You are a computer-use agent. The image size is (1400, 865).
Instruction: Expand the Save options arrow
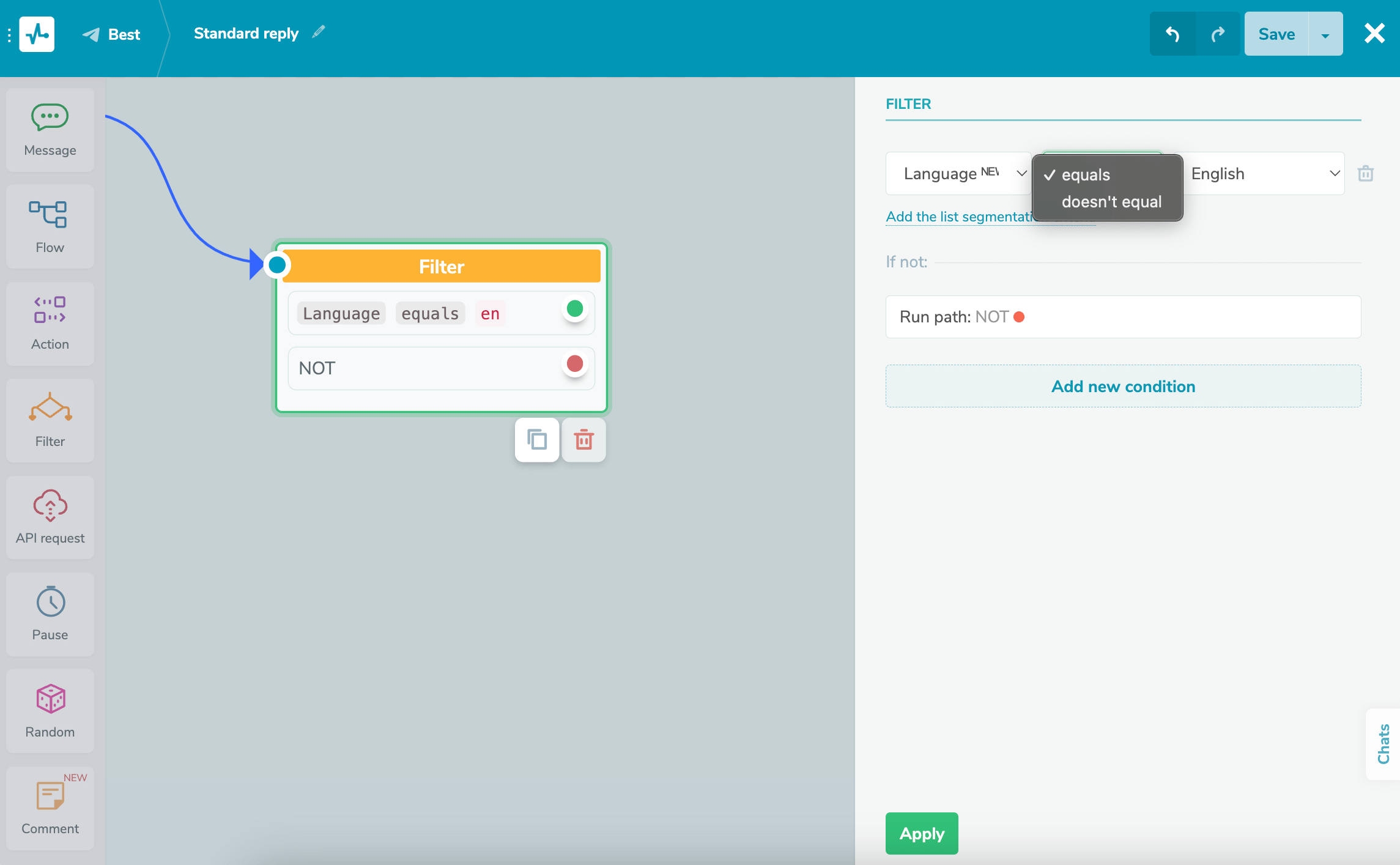[1325, 35]
